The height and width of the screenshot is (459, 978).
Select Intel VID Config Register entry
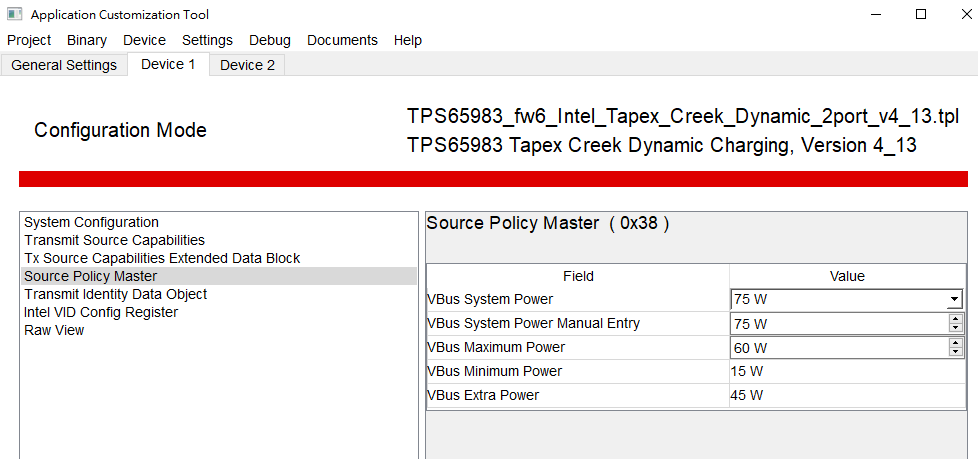[x=219, y=312]
